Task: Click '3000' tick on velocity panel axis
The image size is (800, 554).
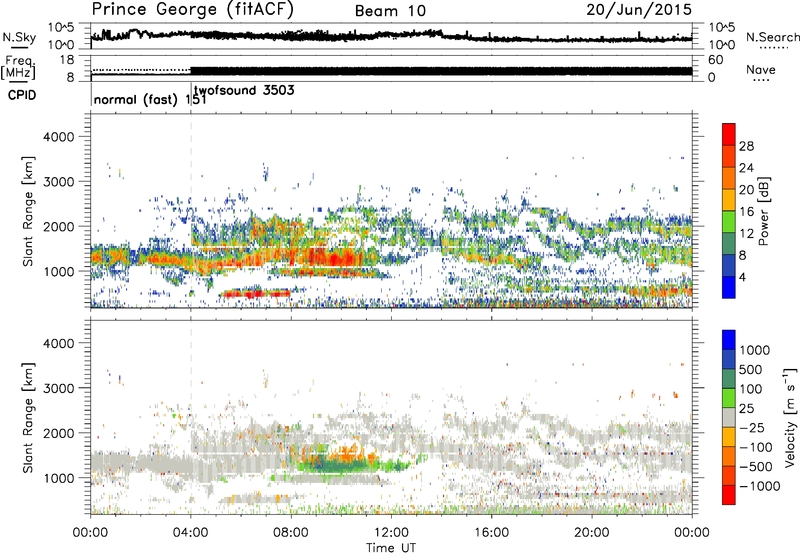Action: pos(58,388)
